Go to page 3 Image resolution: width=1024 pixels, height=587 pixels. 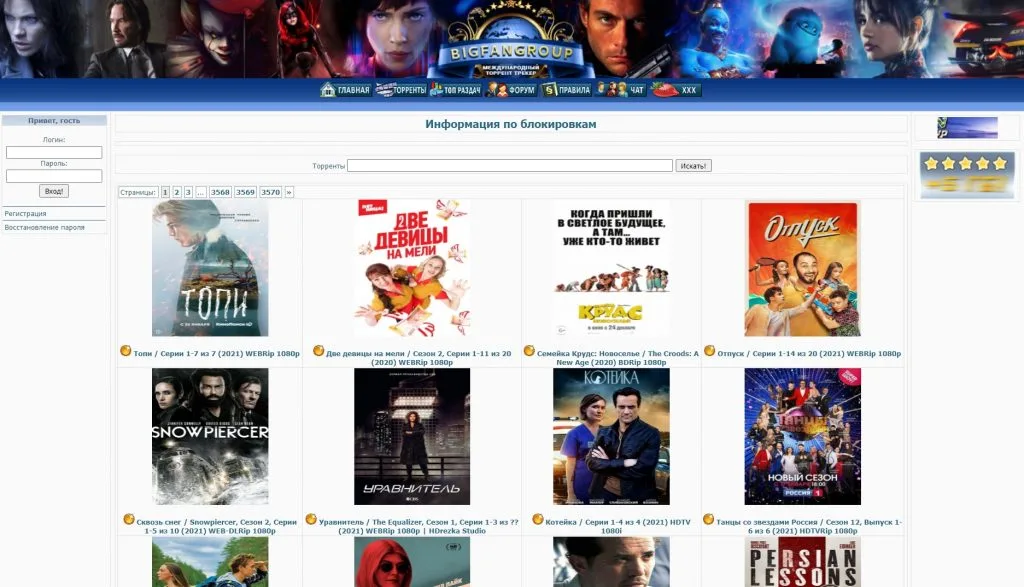tap(188, 192)
